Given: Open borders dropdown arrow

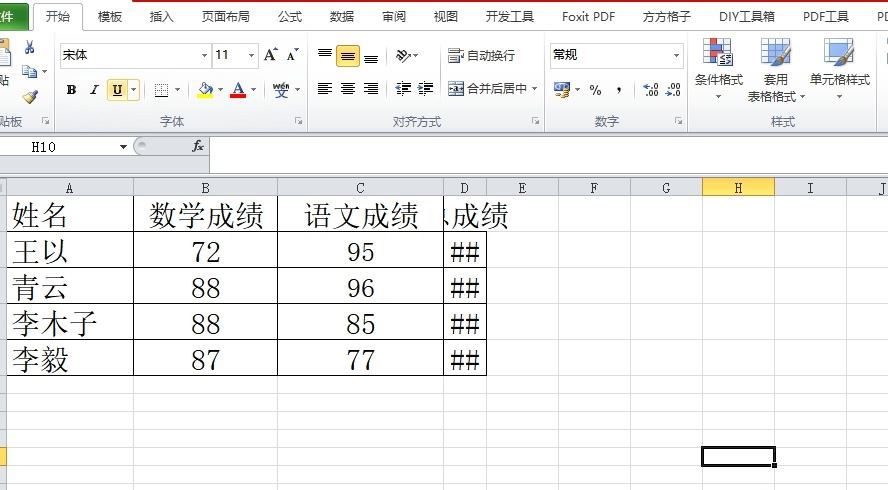Looking at the screenshot, I should 177,90.
